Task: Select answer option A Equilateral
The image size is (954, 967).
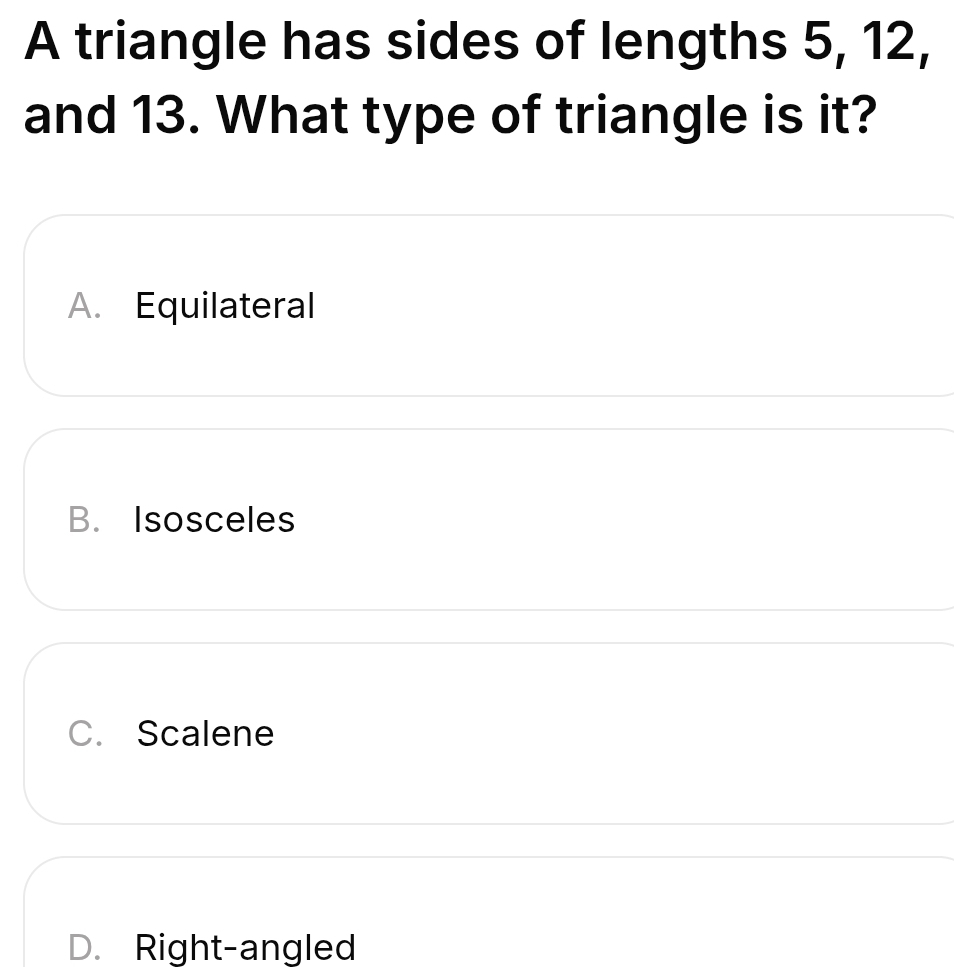Action: point(489,305)
